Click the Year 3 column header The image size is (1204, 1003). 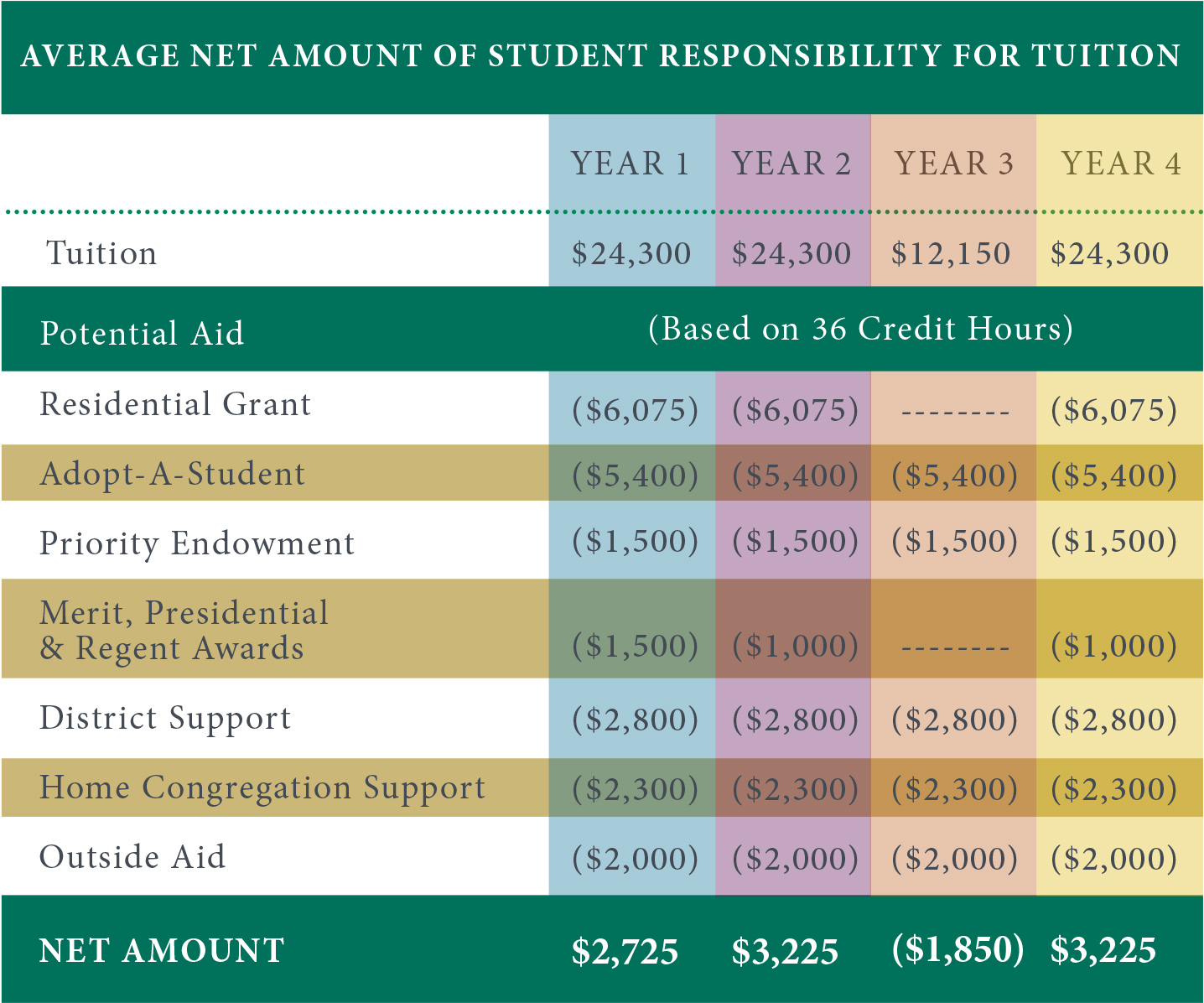pyautogui.click(x=954, y=164)
